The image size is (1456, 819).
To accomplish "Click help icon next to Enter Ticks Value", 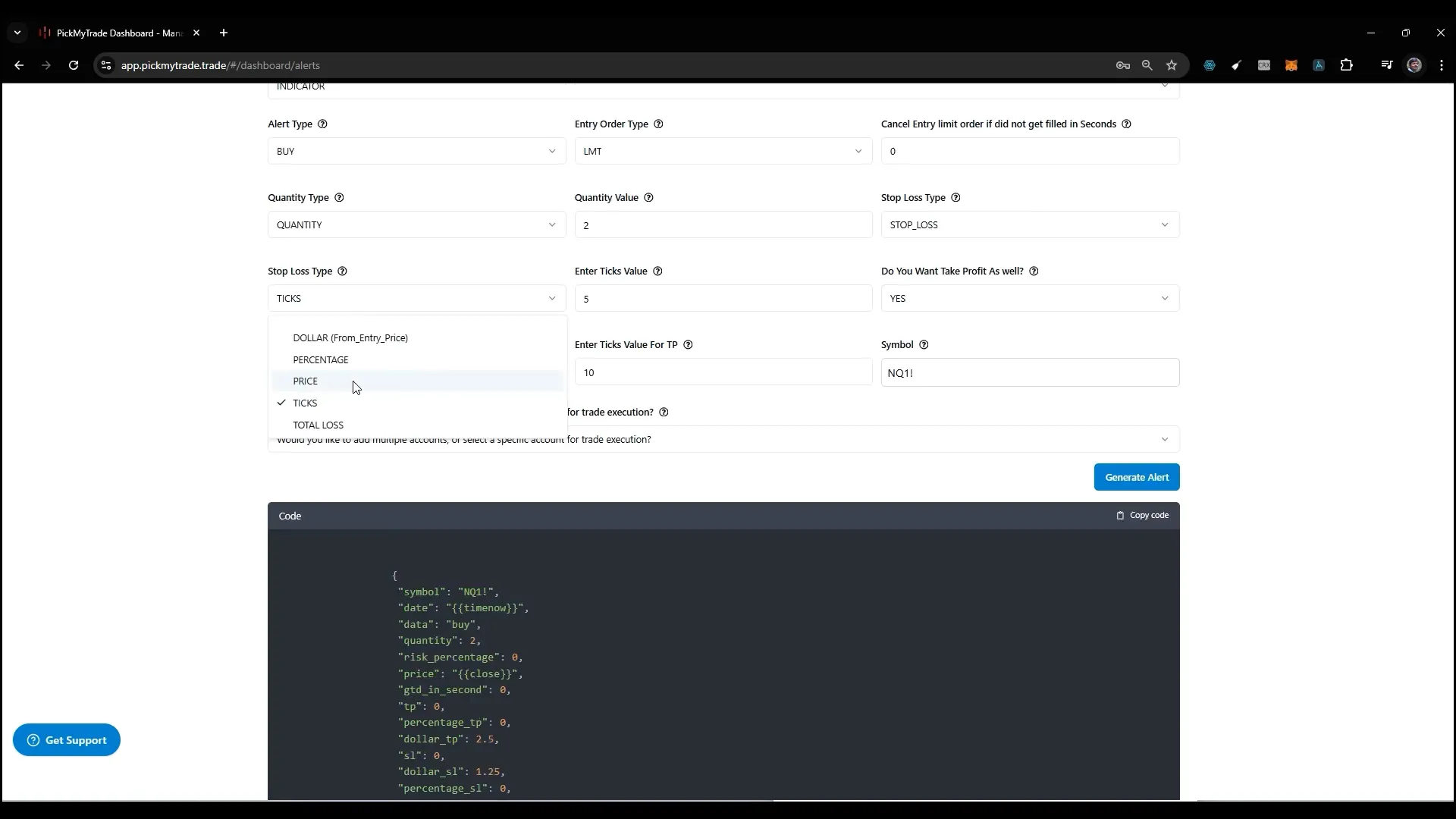I will tap(657, 271).
